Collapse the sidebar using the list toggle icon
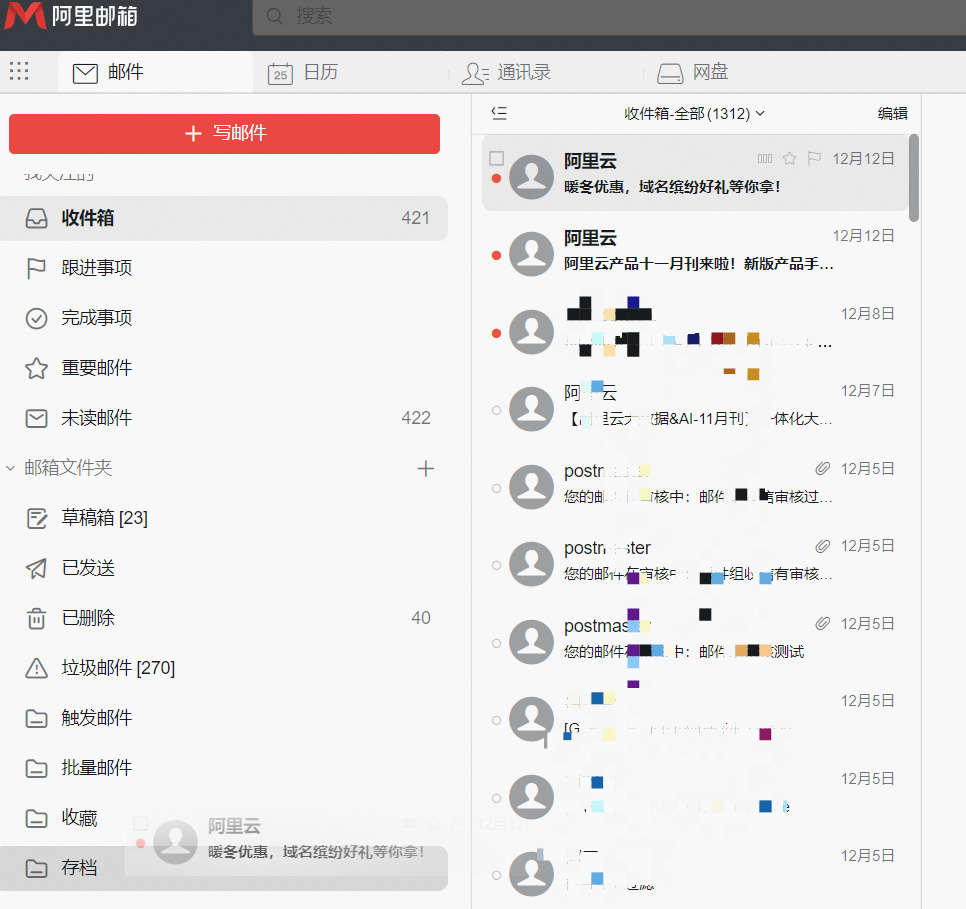The width and height of the screenshot is (966, 909). pyautogui.click(x=499, y=113)
